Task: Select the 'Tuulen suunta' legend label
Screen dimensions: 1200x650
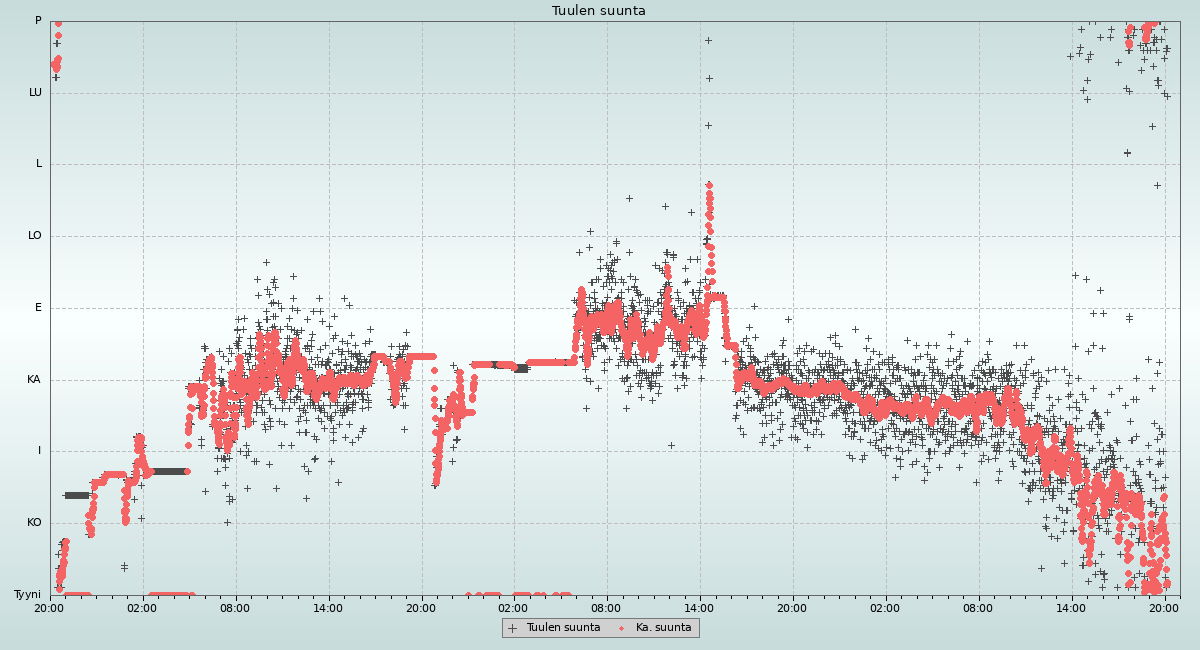Action: coord(563,628)
